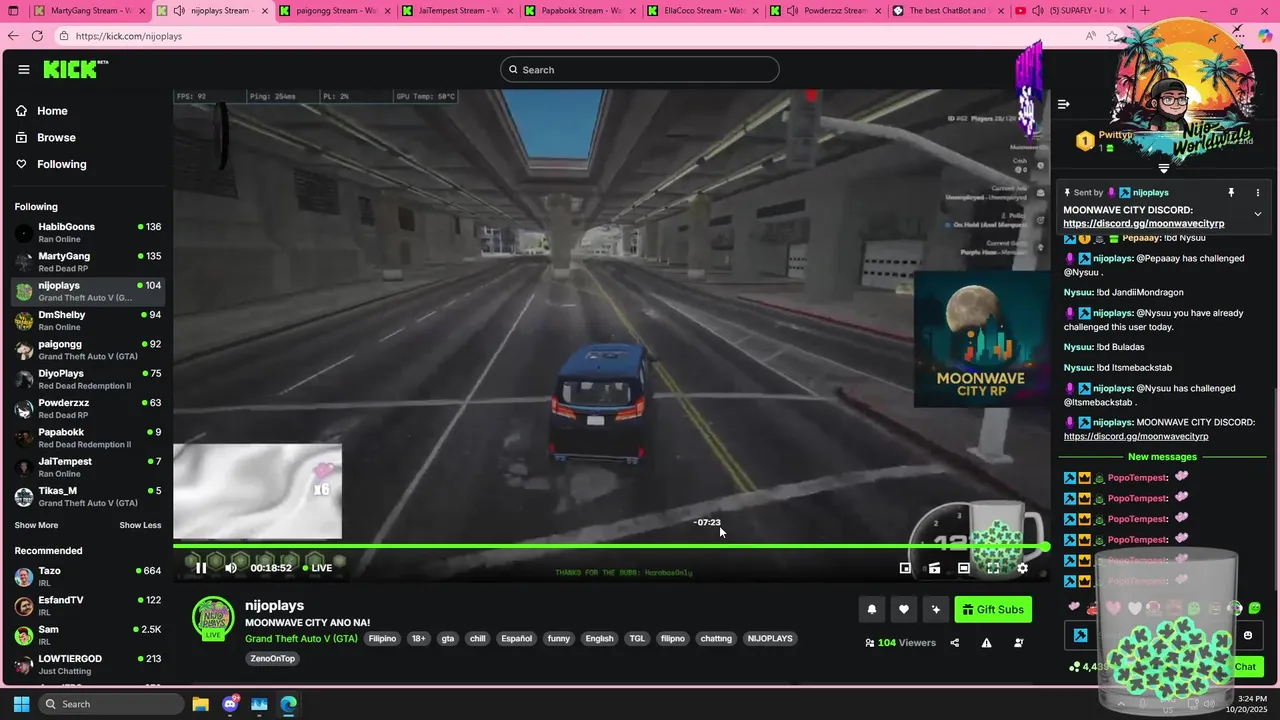Switch to the JaiTempest Stream tab

pyautogui.click(x=458, y=11)
